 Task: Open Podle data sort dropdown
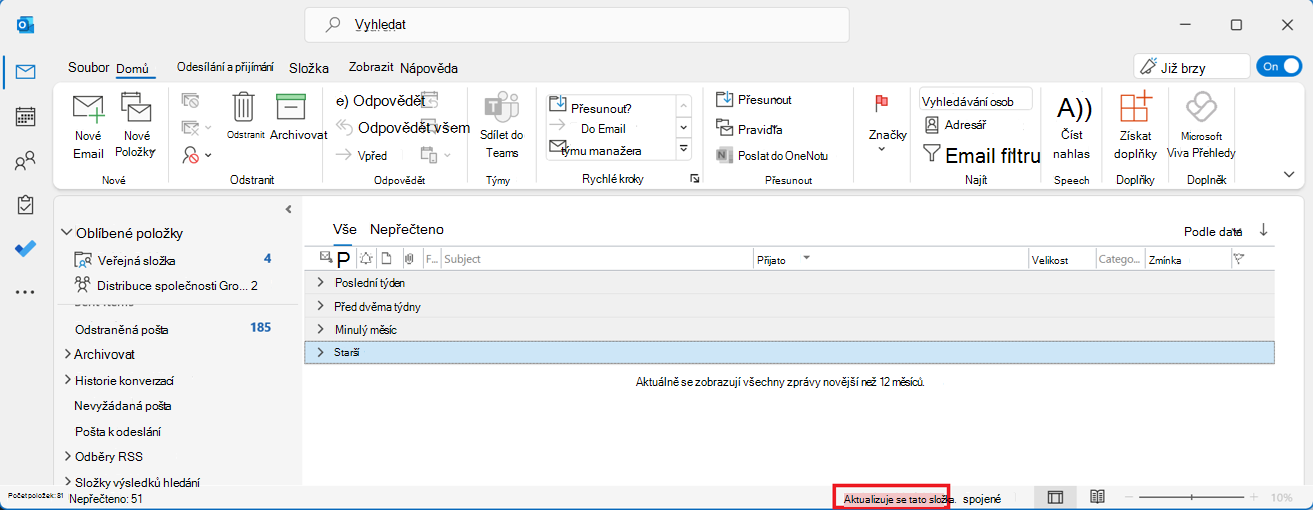1213,231
